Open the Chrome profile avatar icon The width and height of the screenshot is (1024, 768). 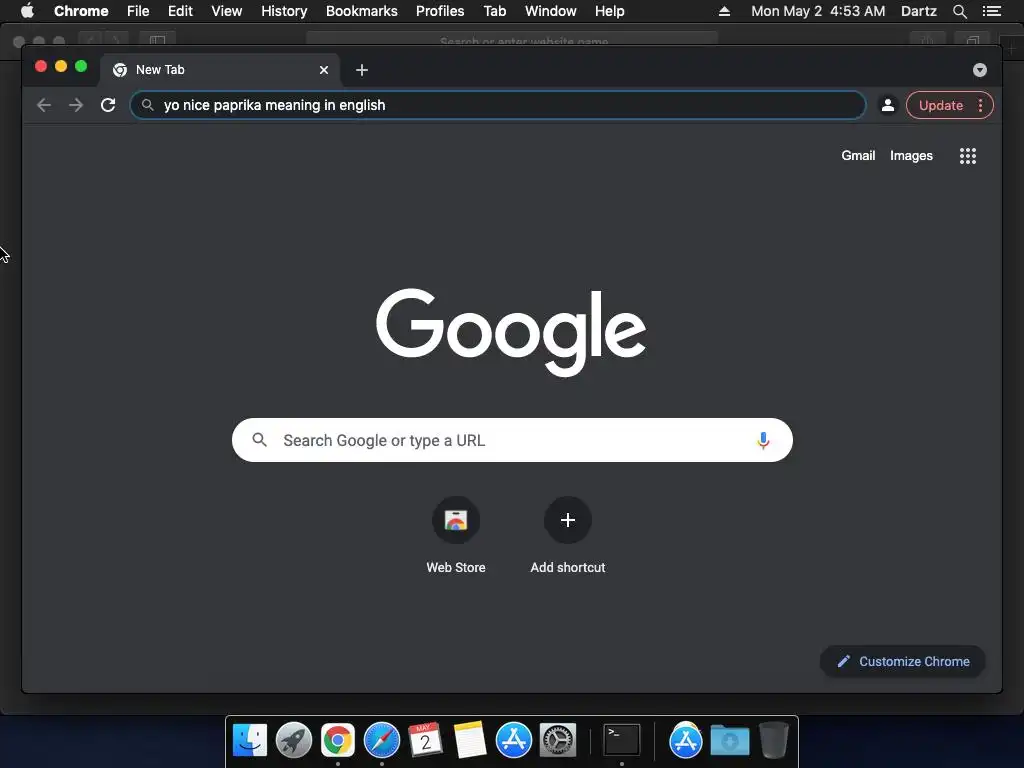coord(888,105)
